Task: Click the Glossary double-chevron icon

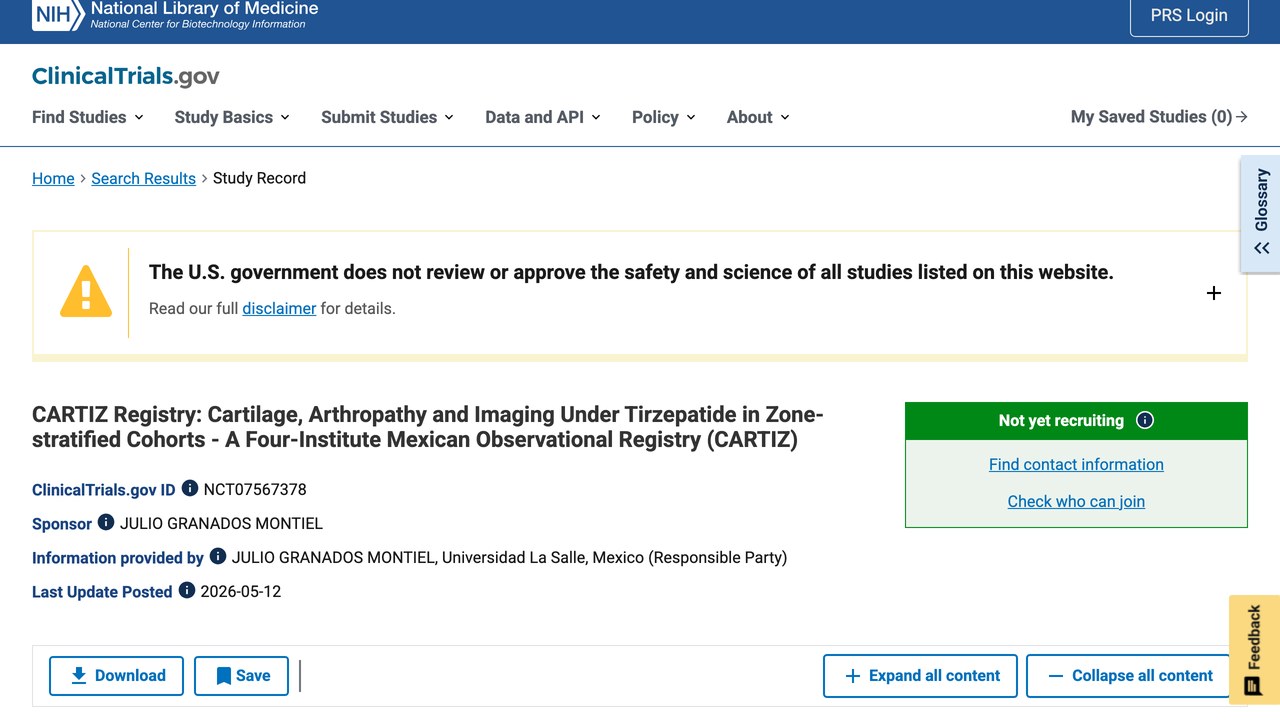Action: (x=1262, y=248)
